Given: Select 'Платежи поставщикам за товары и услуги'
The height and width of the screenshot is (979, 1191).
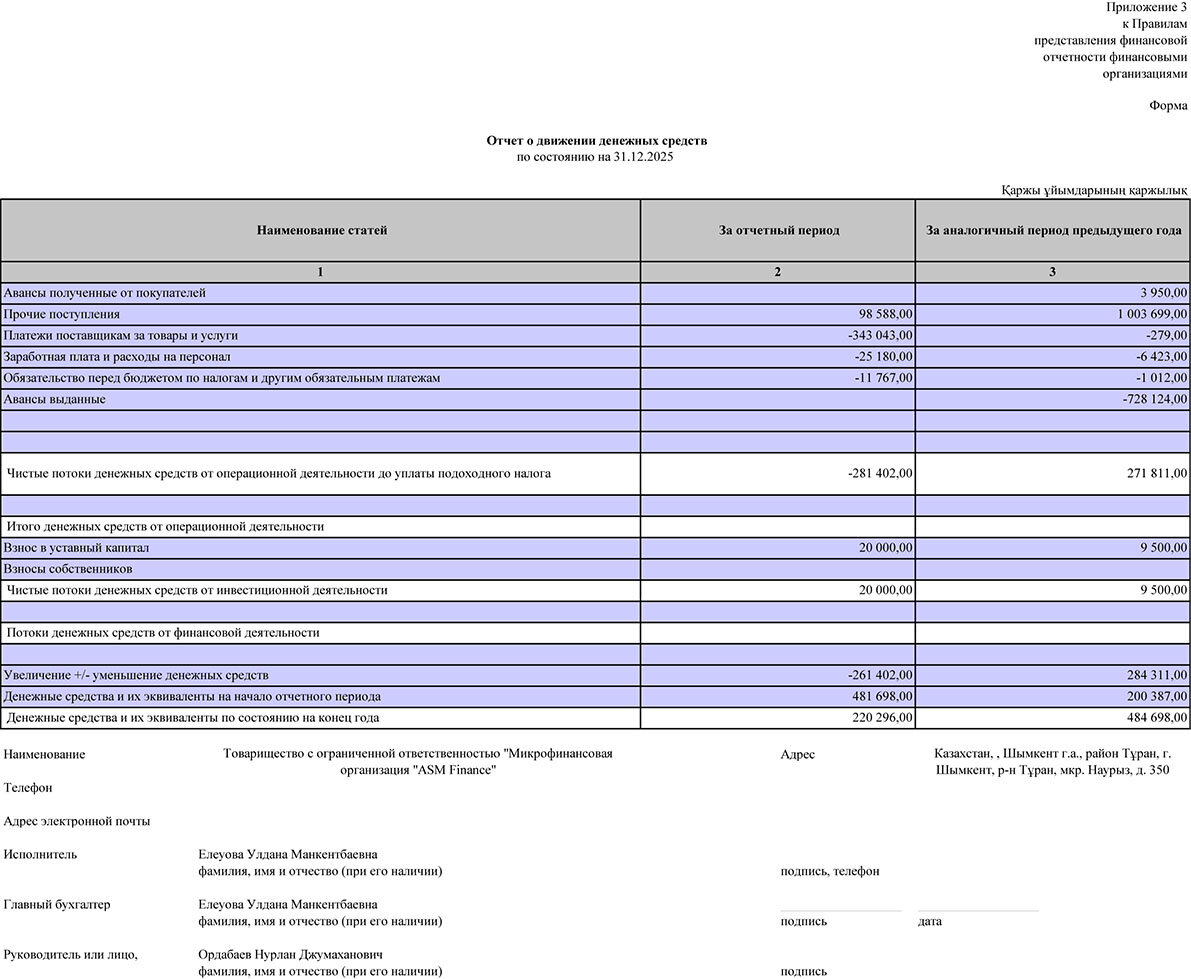Looking at the screenshot, I should click(x=121, y=336).
